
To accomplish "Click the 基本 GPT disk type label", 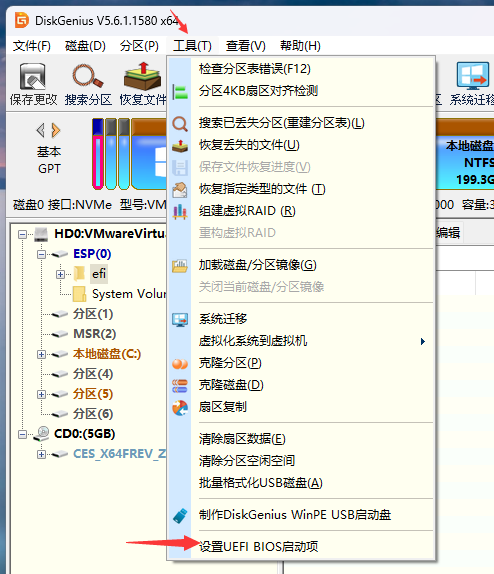I will (49, 160).
